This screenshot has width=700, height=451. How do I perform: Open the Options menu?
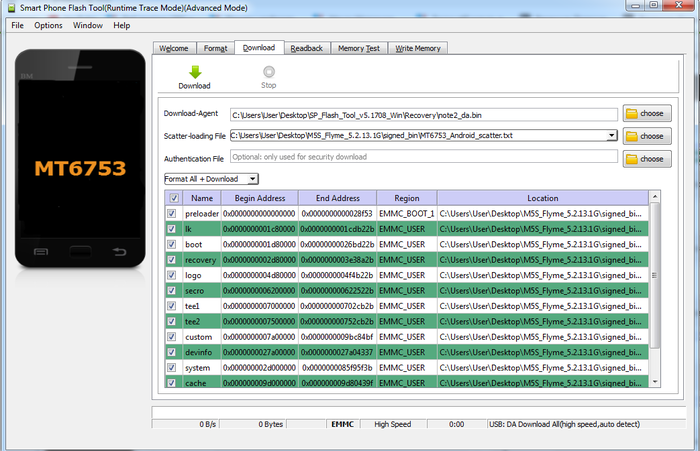pyautogui.click(x=48, y=25)
